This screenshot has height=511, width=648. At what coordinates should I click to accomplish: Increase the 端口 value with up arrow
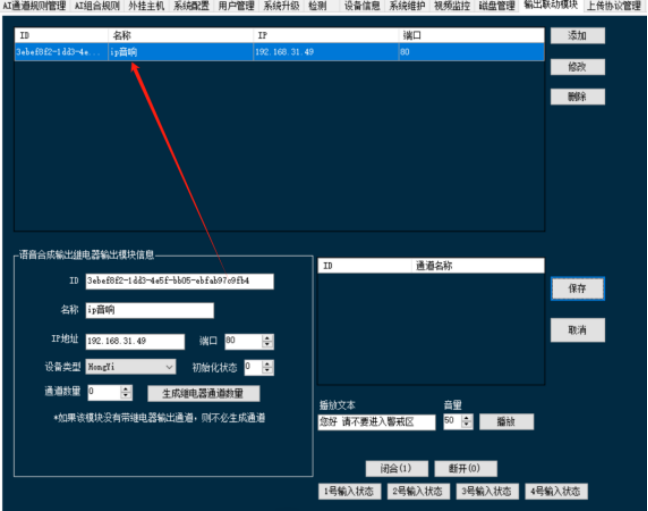click(x=267, y=338)
